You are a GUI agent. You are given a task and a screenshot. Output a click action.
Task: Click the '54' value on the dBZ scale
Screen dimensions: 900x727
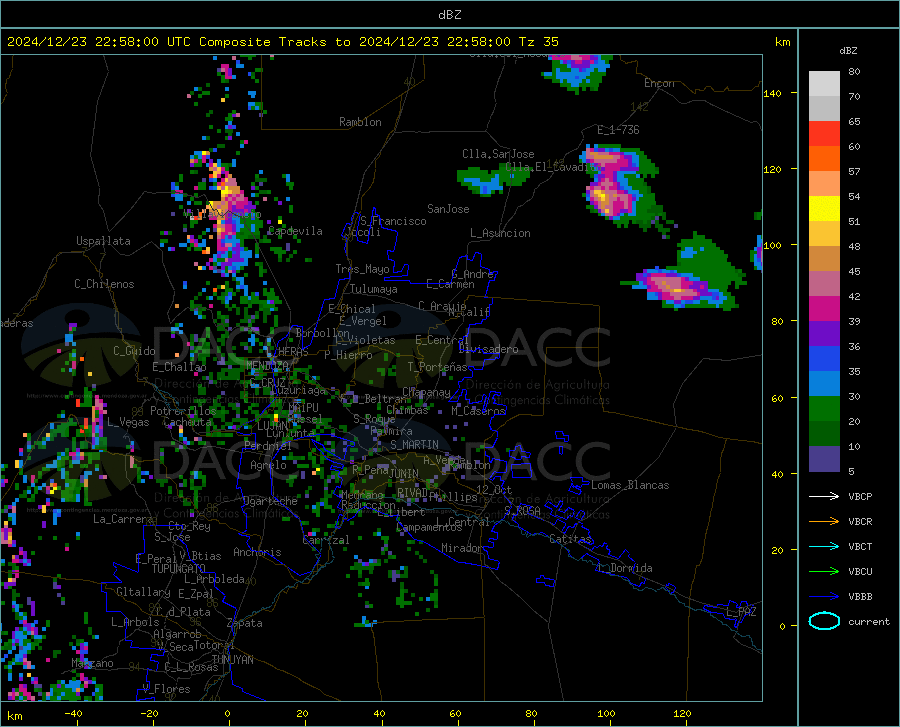pyautogui.click(x=854, y=197)
